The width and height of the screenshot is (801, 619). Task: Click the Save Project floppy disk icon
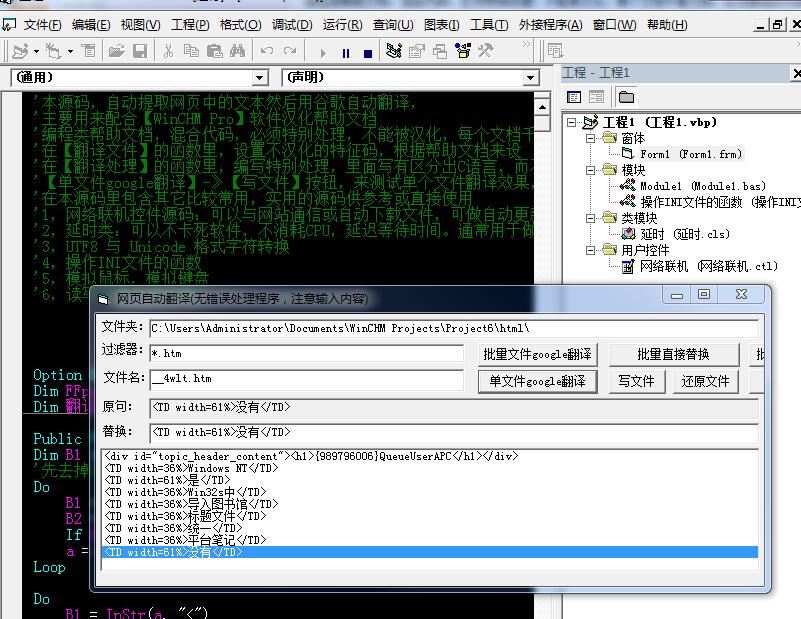tap(140, 51)
